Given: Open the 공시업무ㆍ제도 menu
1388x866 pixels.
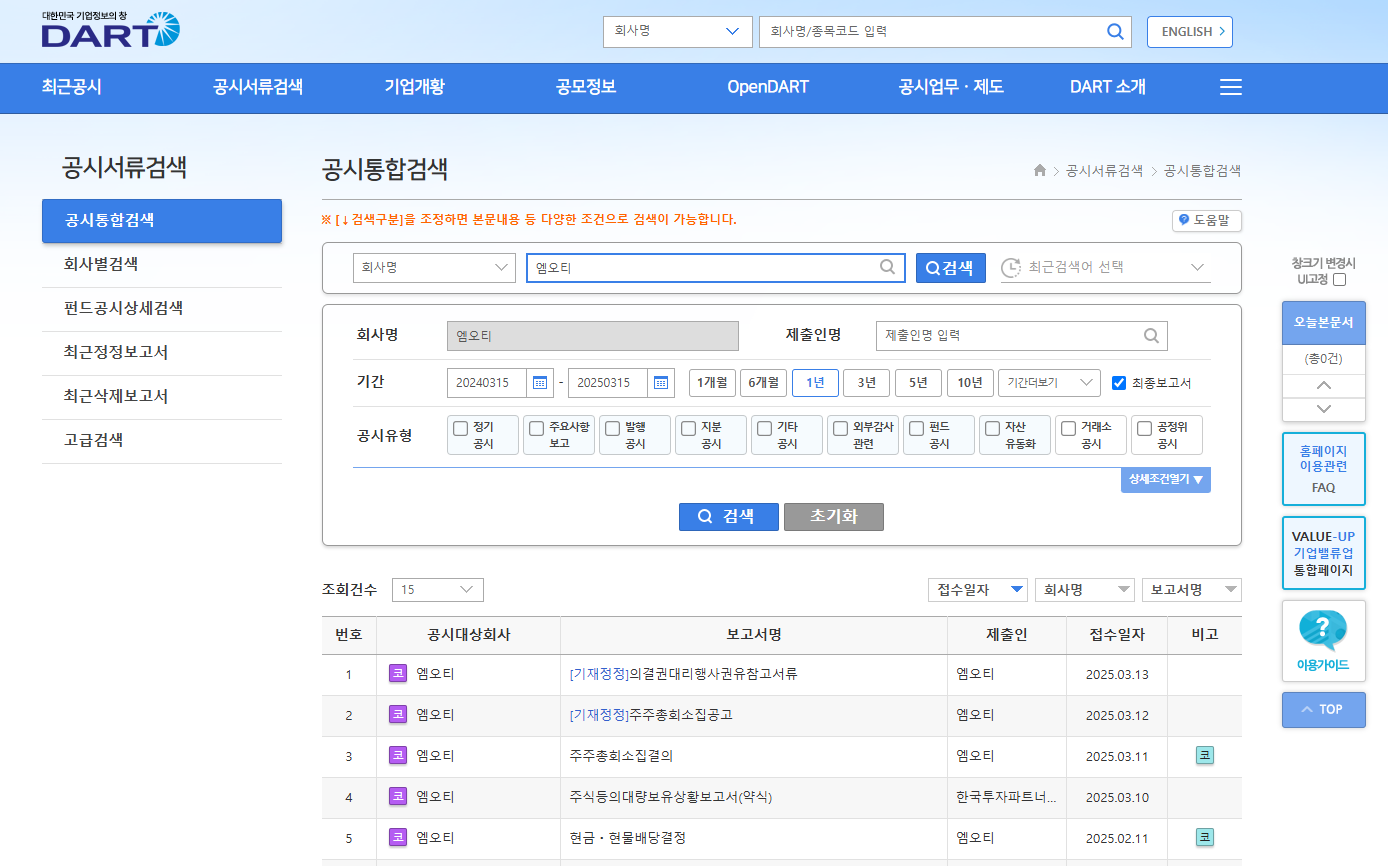Looking at the screenshot, I should click(951, 87).
